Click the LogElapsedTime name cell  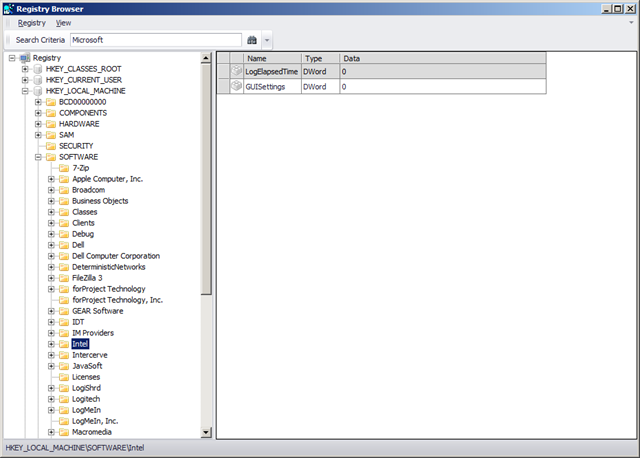pyautogui.click(x=272, y=71)
